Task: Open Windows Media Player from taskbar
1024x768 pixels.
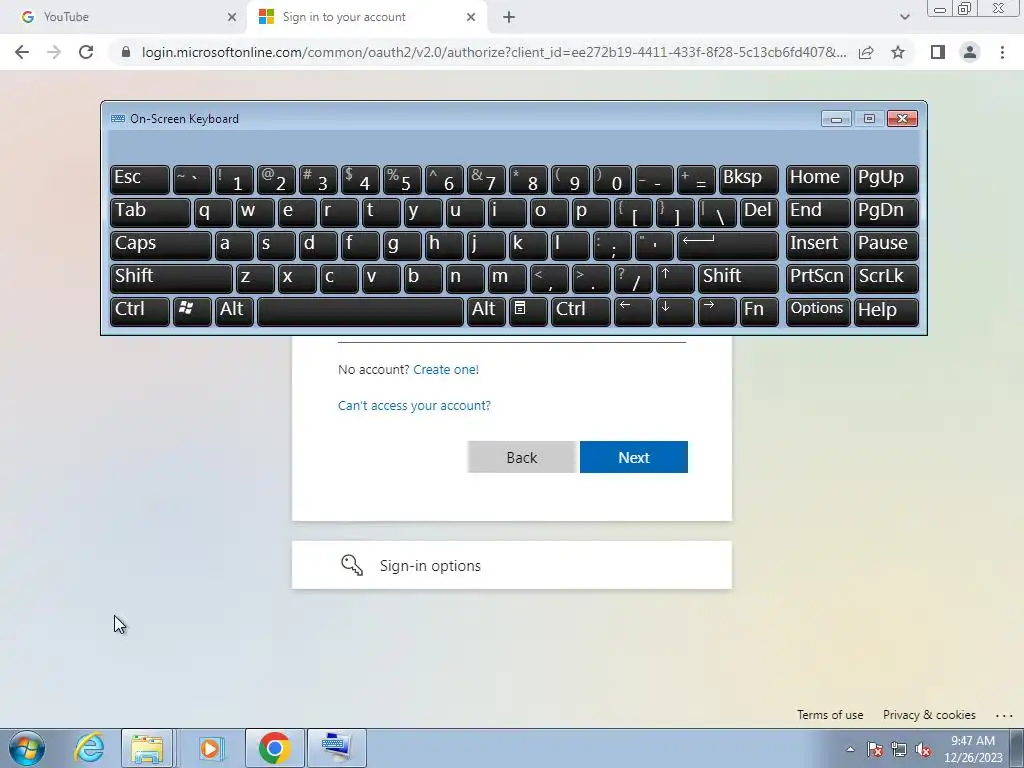Action: click(210, 748)
